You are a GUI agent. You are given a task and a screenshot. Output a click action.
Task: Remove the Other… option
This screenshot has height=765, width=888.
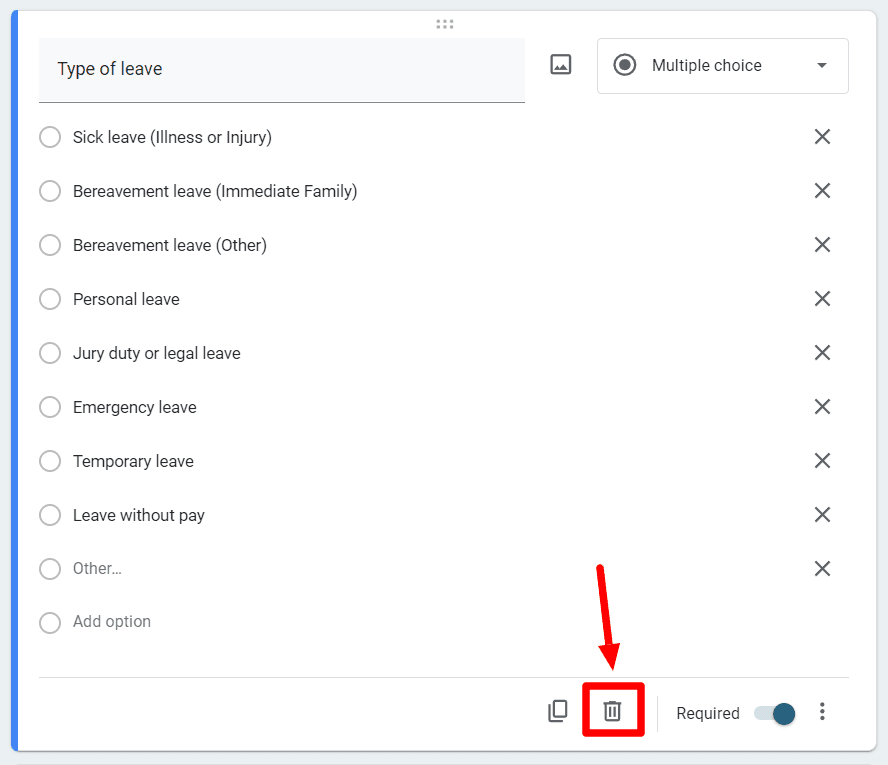point(822,569)
